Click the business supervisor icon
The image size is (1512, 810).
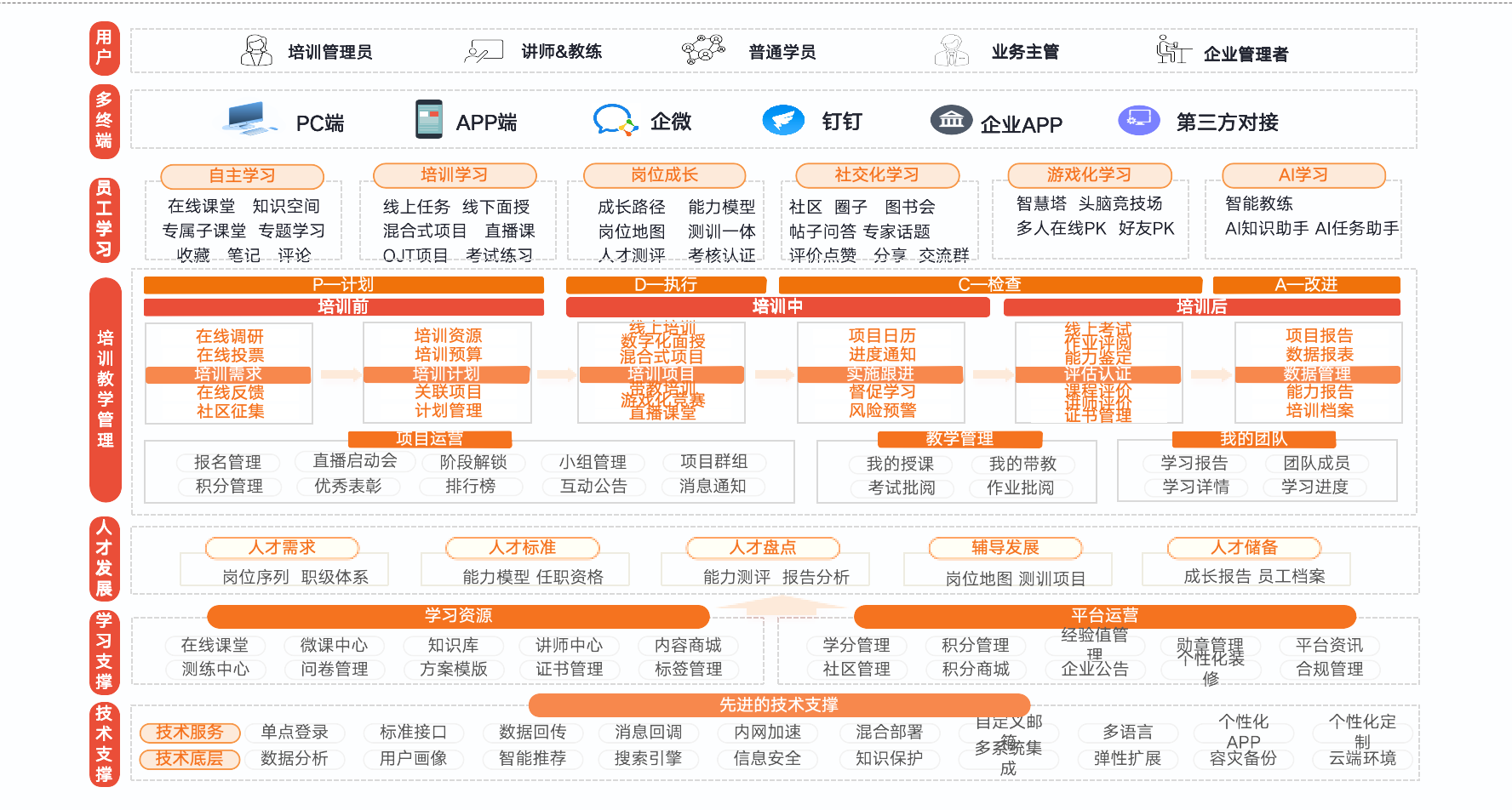[x=952, y=51]
